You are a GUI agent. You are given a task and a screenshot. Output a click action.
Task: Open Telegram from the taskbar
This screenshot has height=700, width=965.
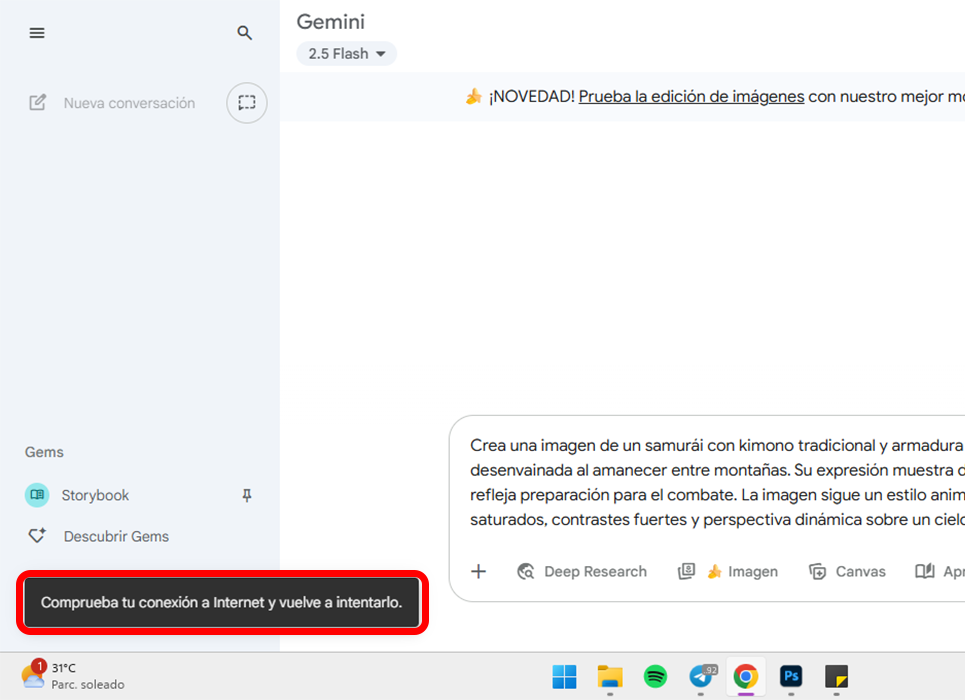[700, 677]
